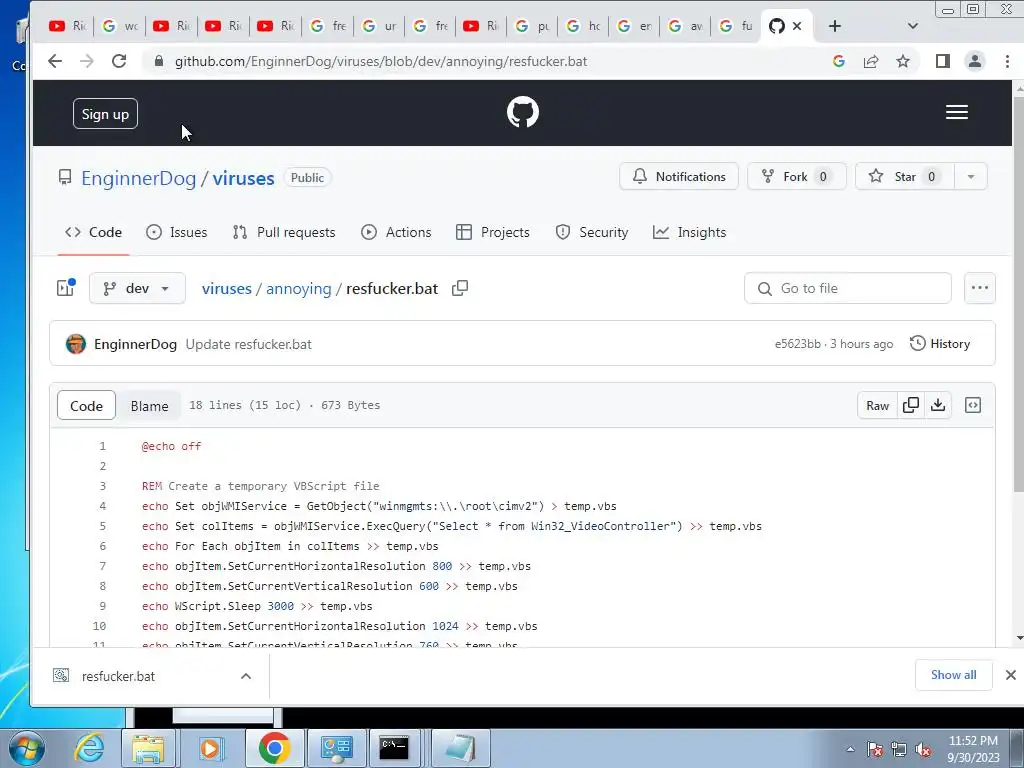
Task: View file History
Action: [x=940, y=344]
